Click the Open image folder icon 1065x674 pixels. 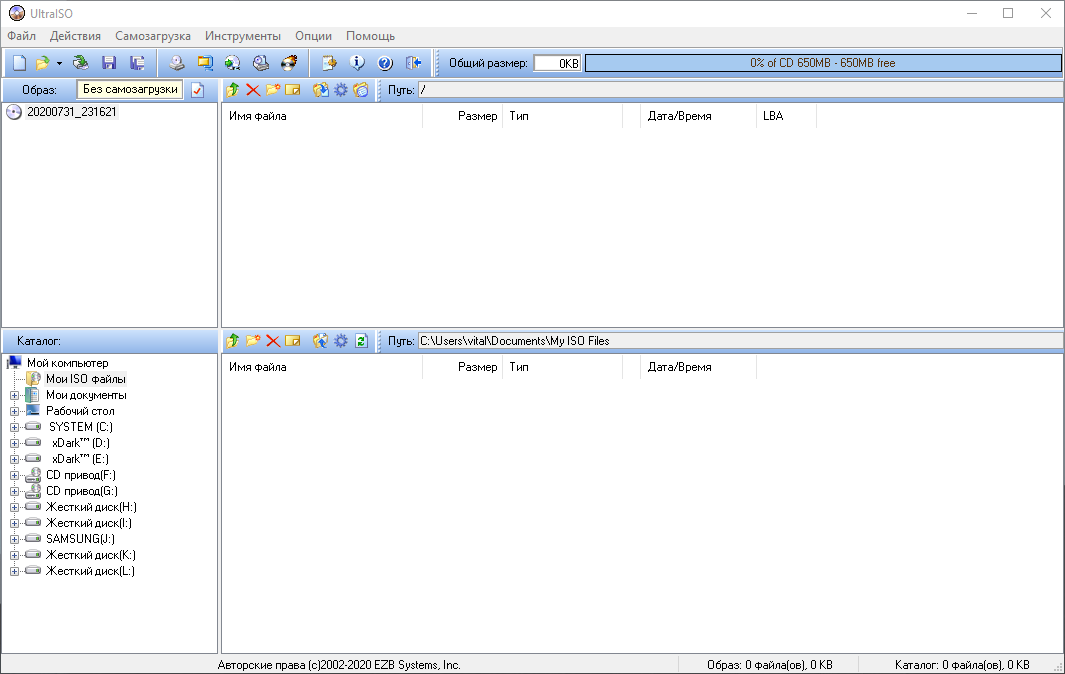coord(42,63)
